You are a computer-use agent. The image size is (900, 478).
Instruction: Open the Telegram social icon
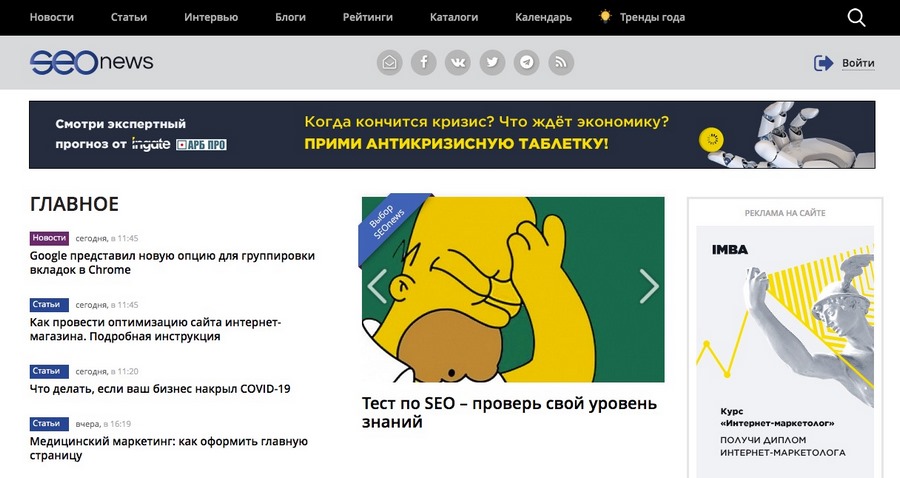pos(526,62)
